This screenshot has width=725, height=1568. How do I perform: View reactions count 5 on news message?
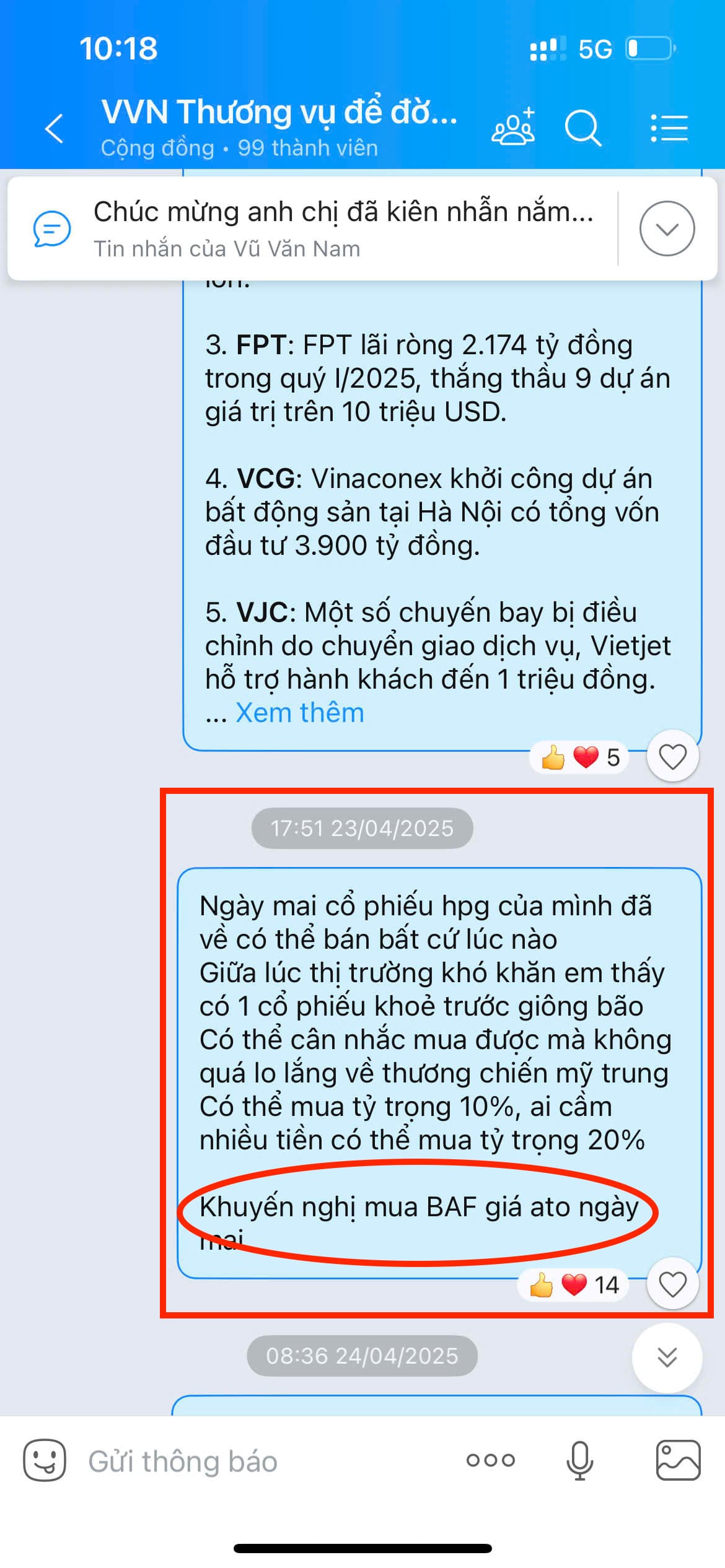click(x=579, y=757)
